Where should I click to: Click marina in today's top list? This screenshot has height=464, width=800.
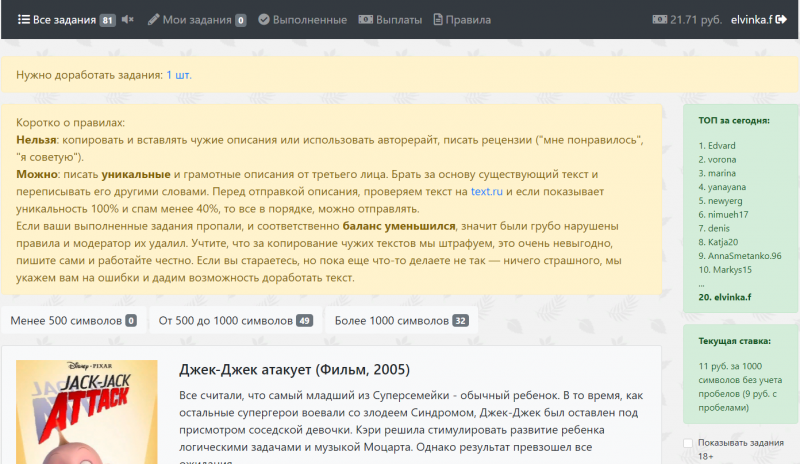point(721,173)
